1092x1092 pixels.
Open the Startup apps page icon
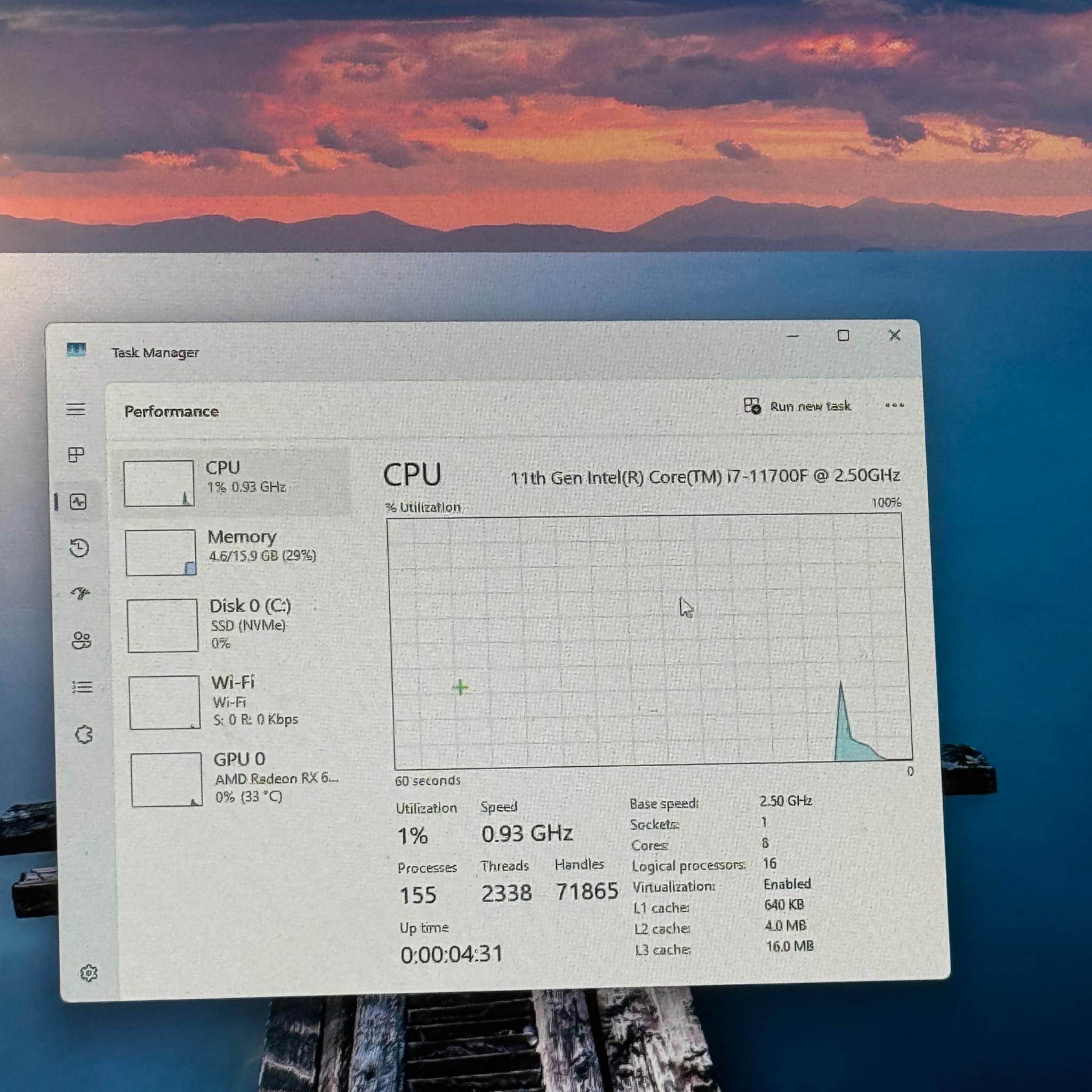pos(81,593)
